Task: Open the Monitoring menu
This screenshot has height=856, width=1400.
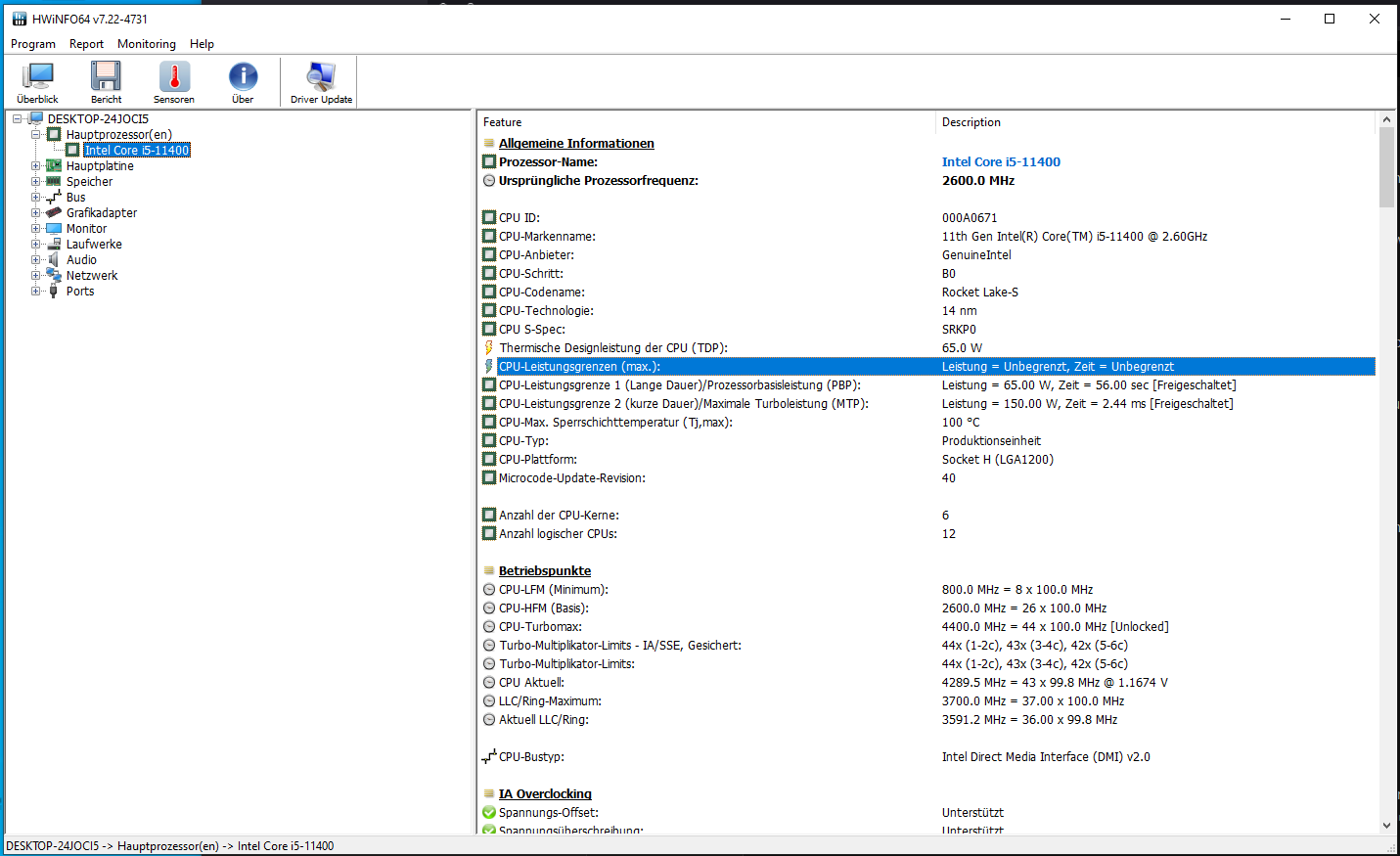Action: [147, 44]
